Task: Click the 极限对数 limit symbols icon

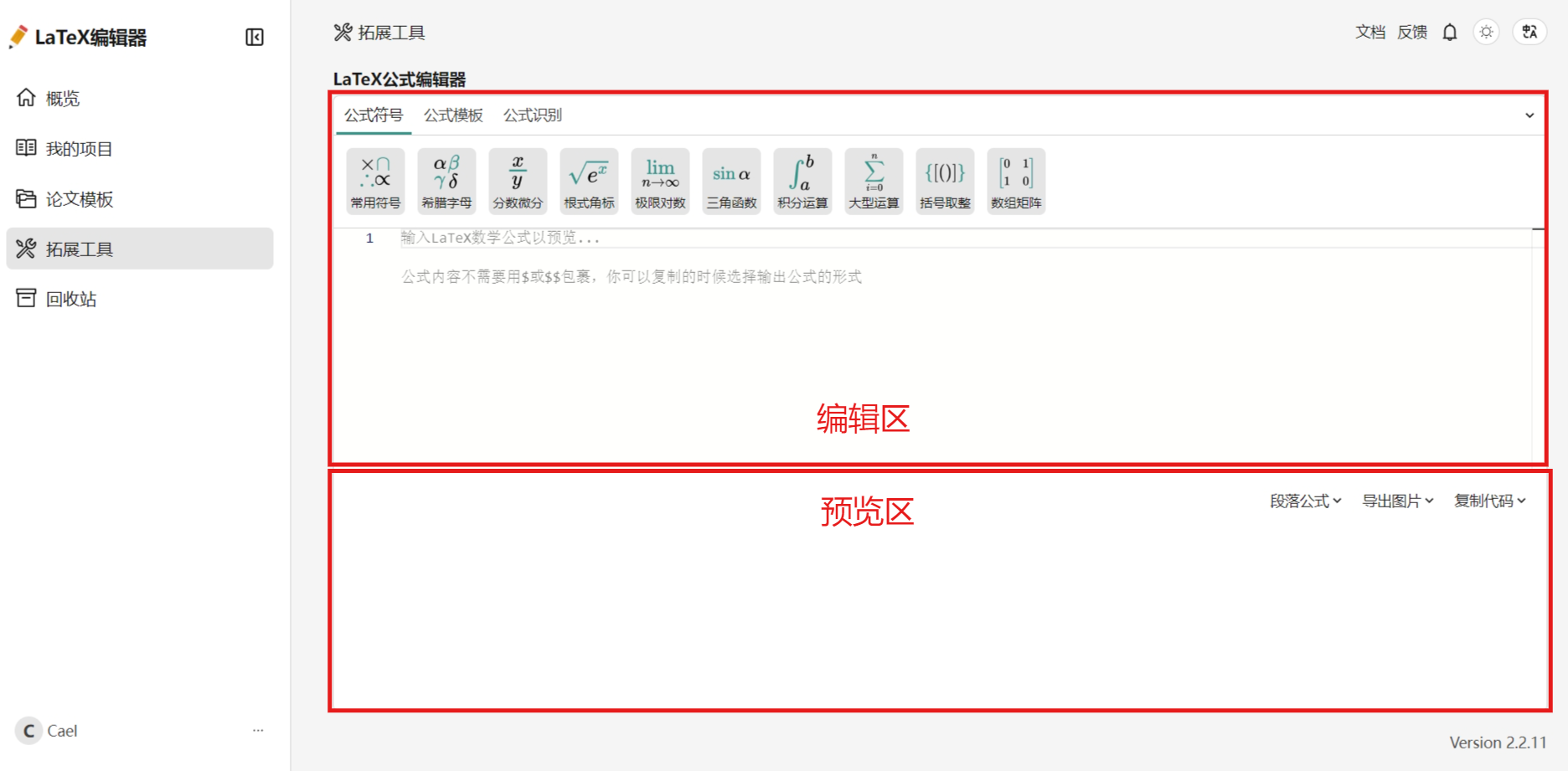Action: (x=660, y=181)
